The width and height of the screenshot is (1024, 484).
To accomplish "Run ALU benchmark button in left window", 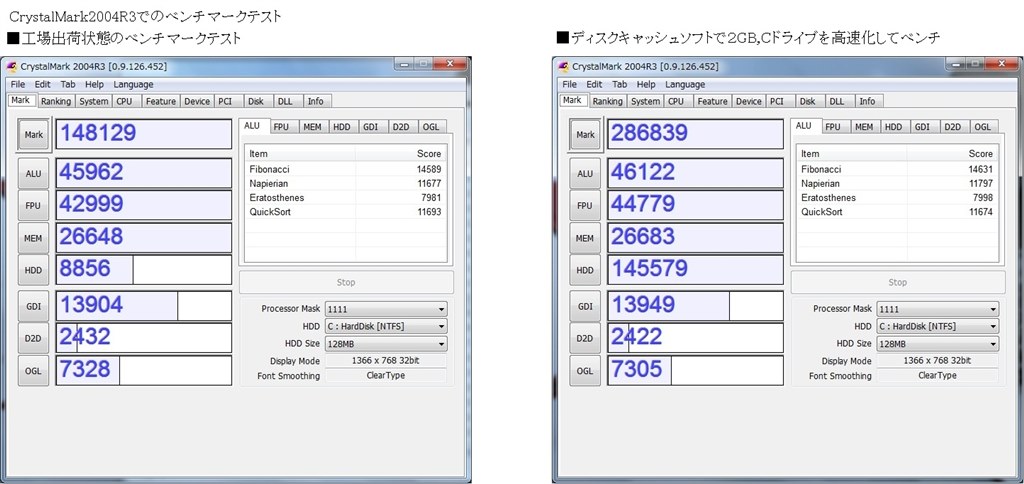I will pyautogui.click(x=33, y=174).
